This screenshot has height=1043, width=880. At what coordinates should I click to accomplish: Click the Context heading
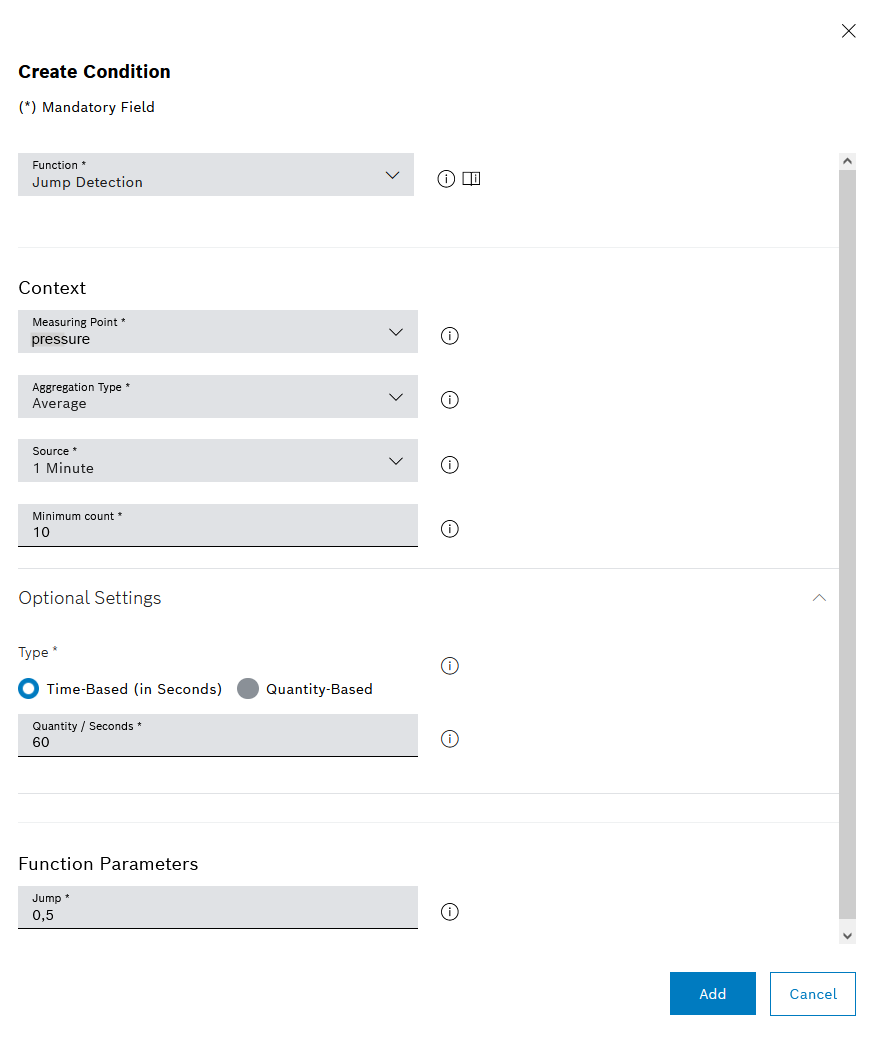(53, 288)
